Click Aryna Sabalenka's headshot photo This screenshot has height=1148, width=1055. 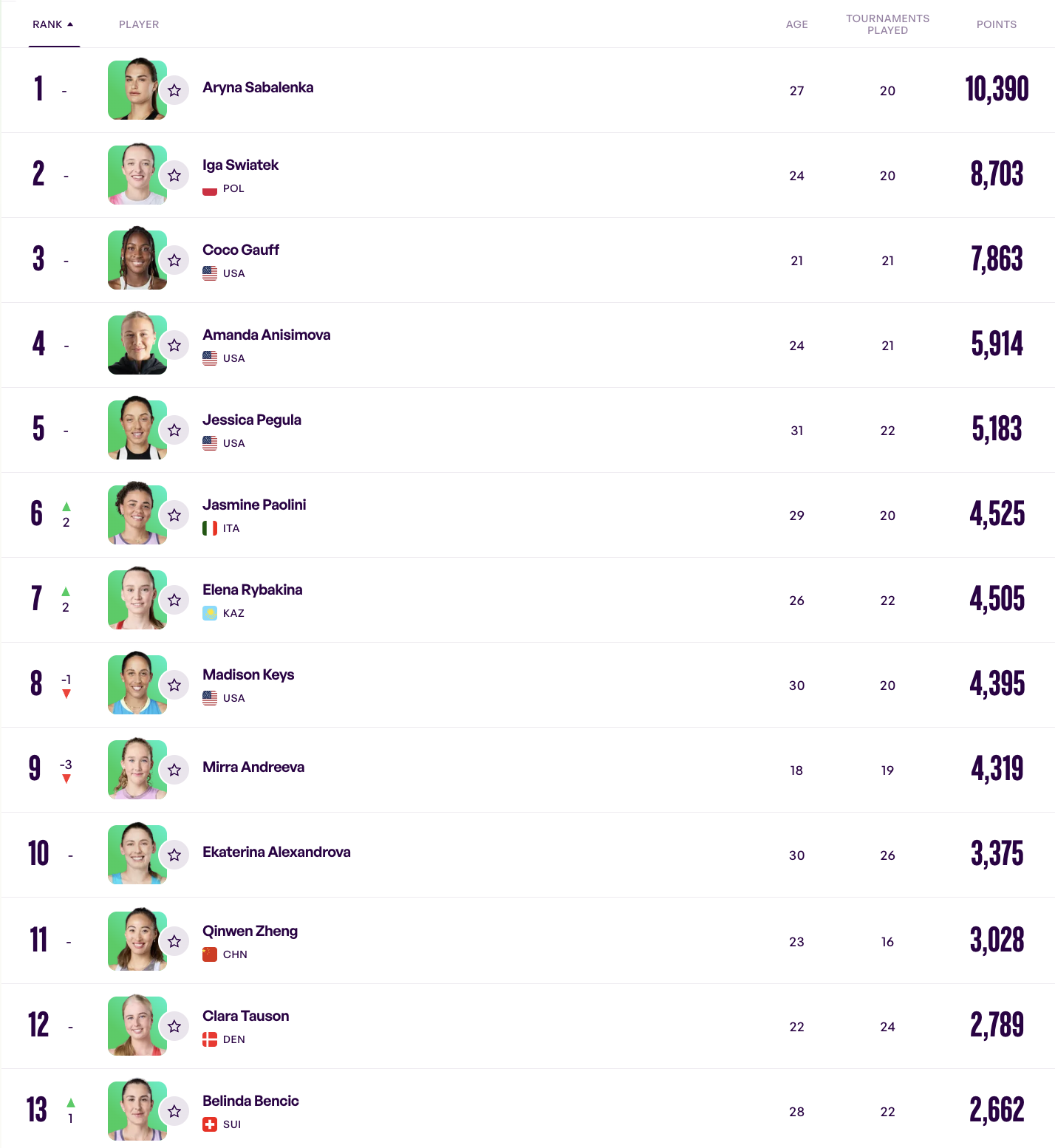click(137, 89)
